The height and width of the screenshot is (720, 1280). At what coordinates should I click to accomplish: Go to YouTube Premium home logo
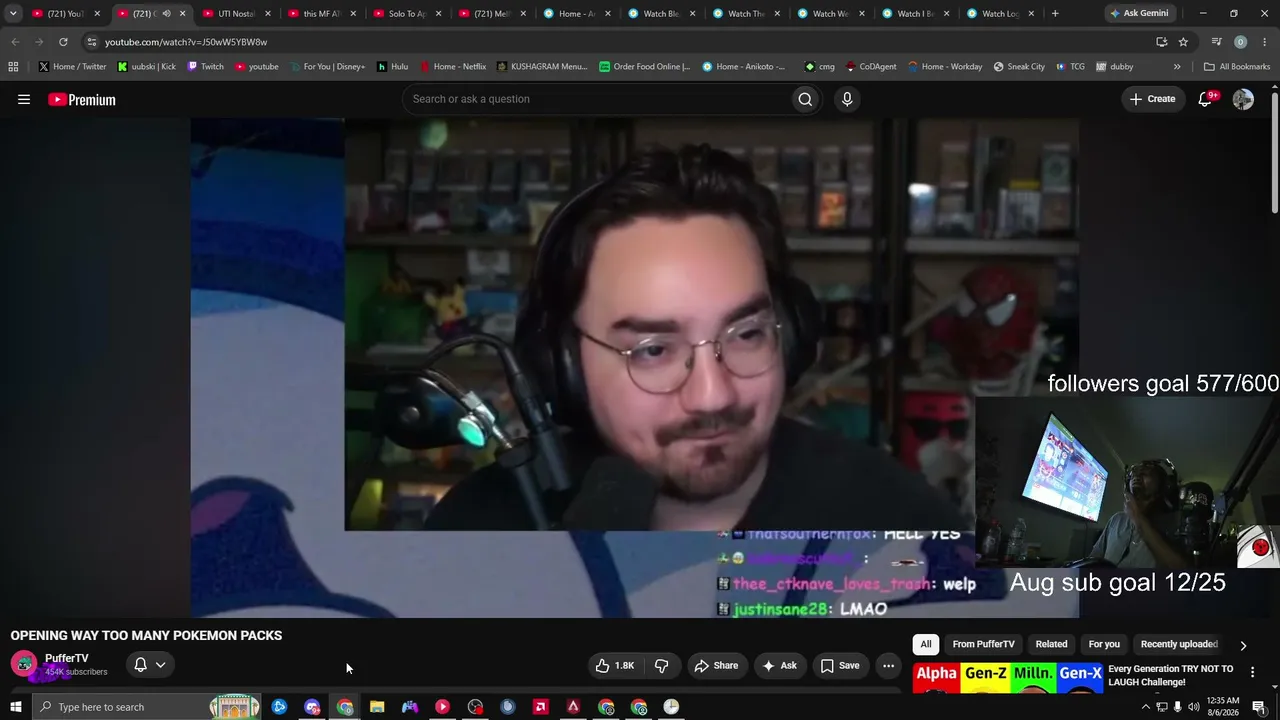click(82, 99)
